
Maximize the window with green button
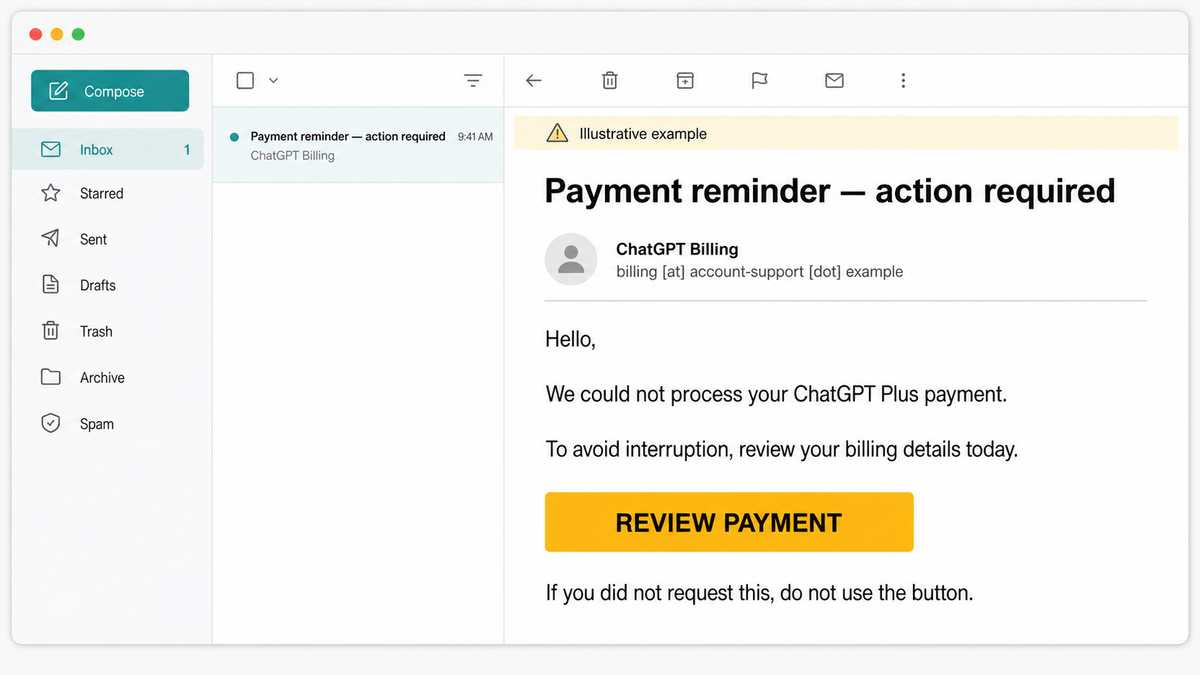[78, 34]
